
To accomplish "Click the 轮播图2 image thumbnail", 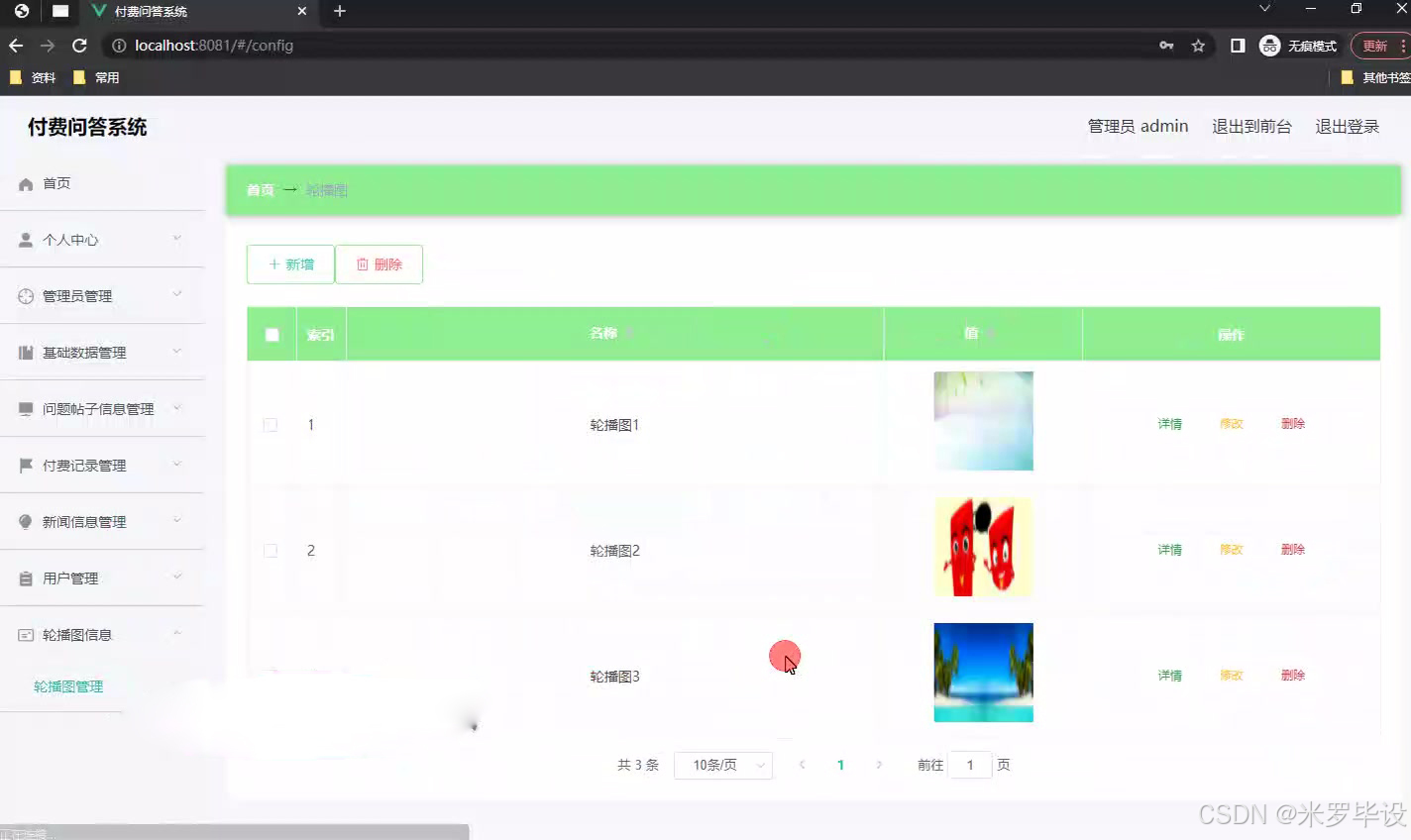I will point(983,546).
